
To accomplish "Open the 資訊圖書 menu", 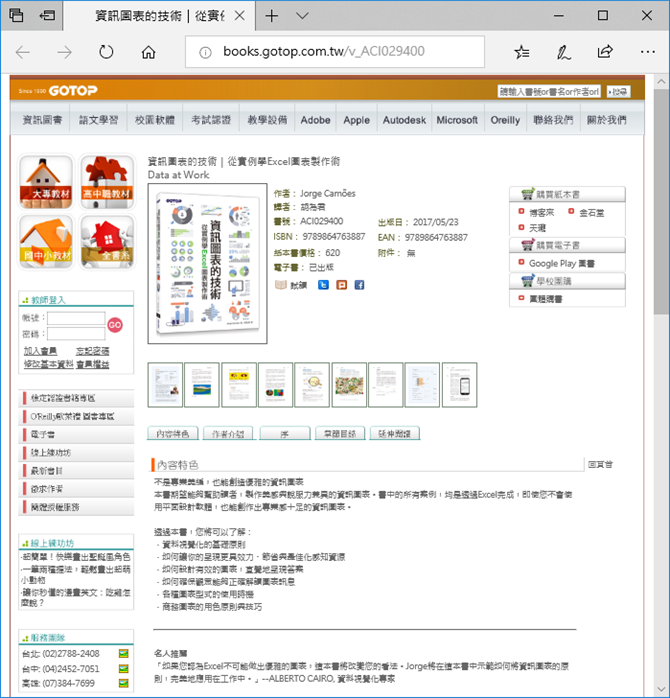I will pyautogui.click(x=42, y=120).
